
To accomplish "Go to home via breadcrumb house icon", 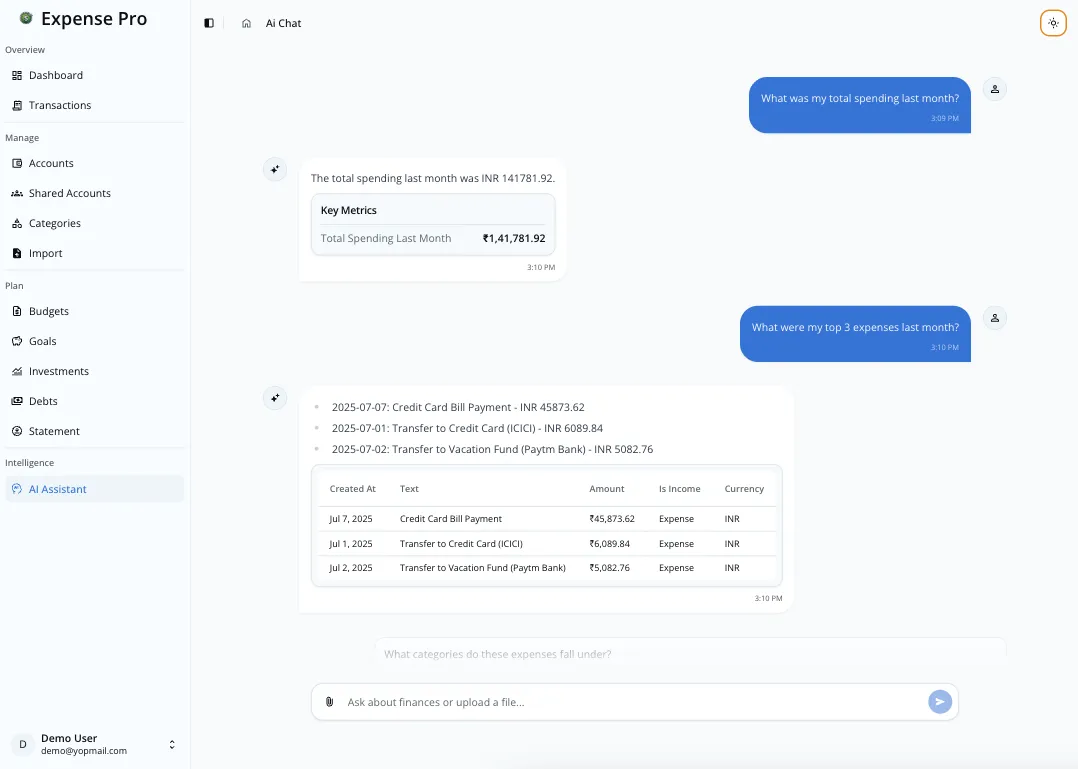I will point(246,23).
